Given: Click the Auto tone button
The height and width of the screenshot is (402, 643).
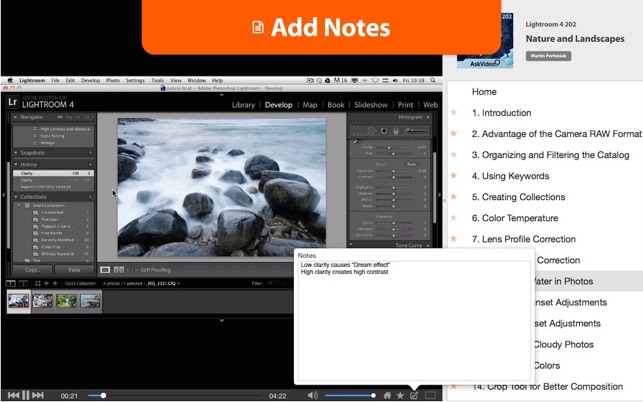Looking at the screenshot, I should tap(411, 164).
